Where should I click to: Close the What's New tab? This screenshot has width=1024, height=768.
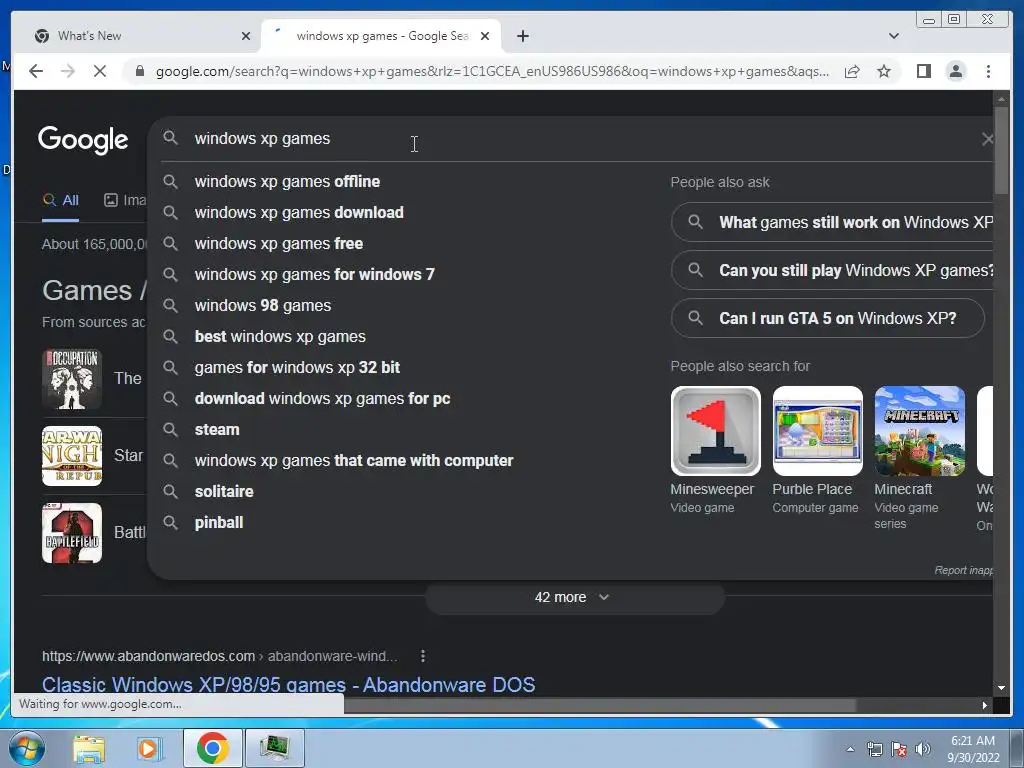pos(246,36)
